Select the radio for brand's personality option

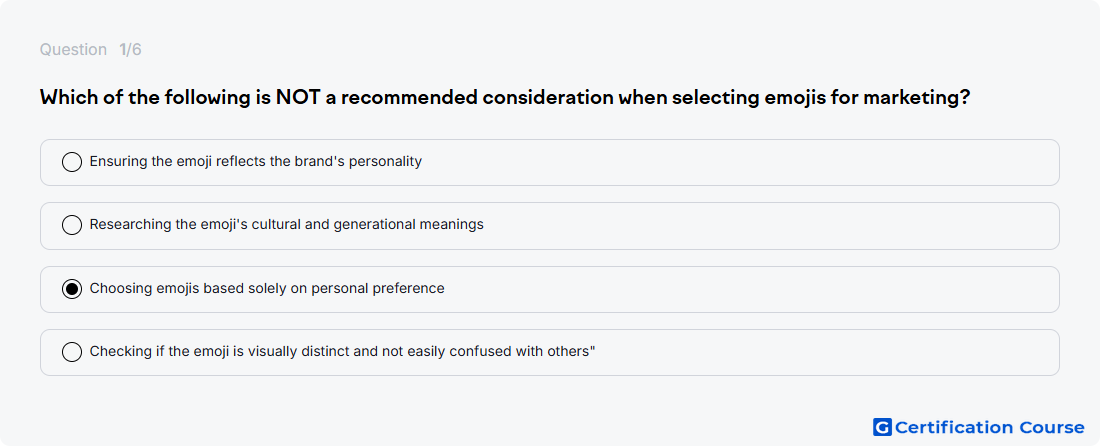72,162
